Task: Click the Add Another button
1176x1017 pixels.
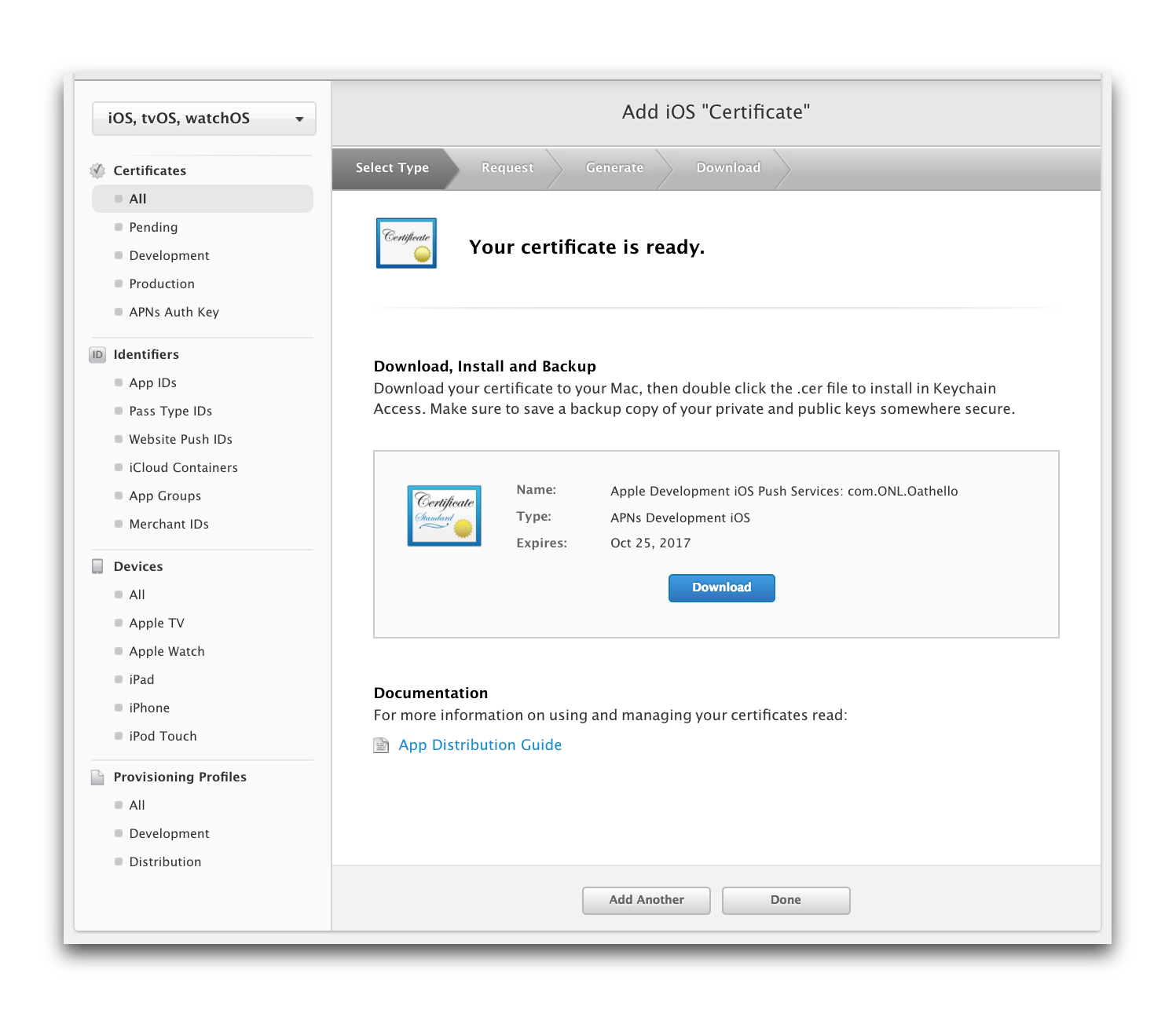Action: 646,900
